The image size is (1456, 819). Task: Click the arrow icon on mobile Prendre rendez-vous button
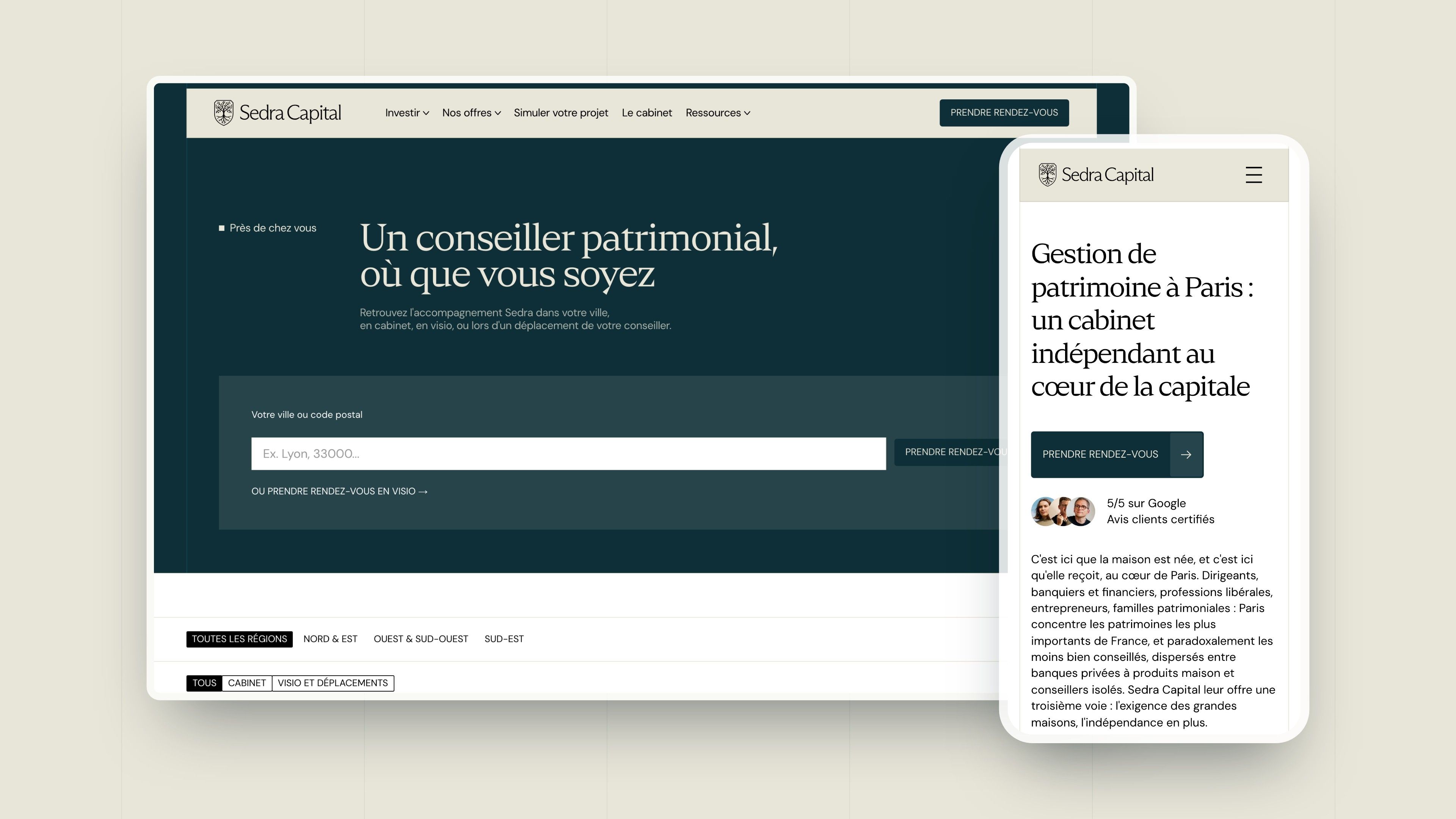coord(1186,455)
